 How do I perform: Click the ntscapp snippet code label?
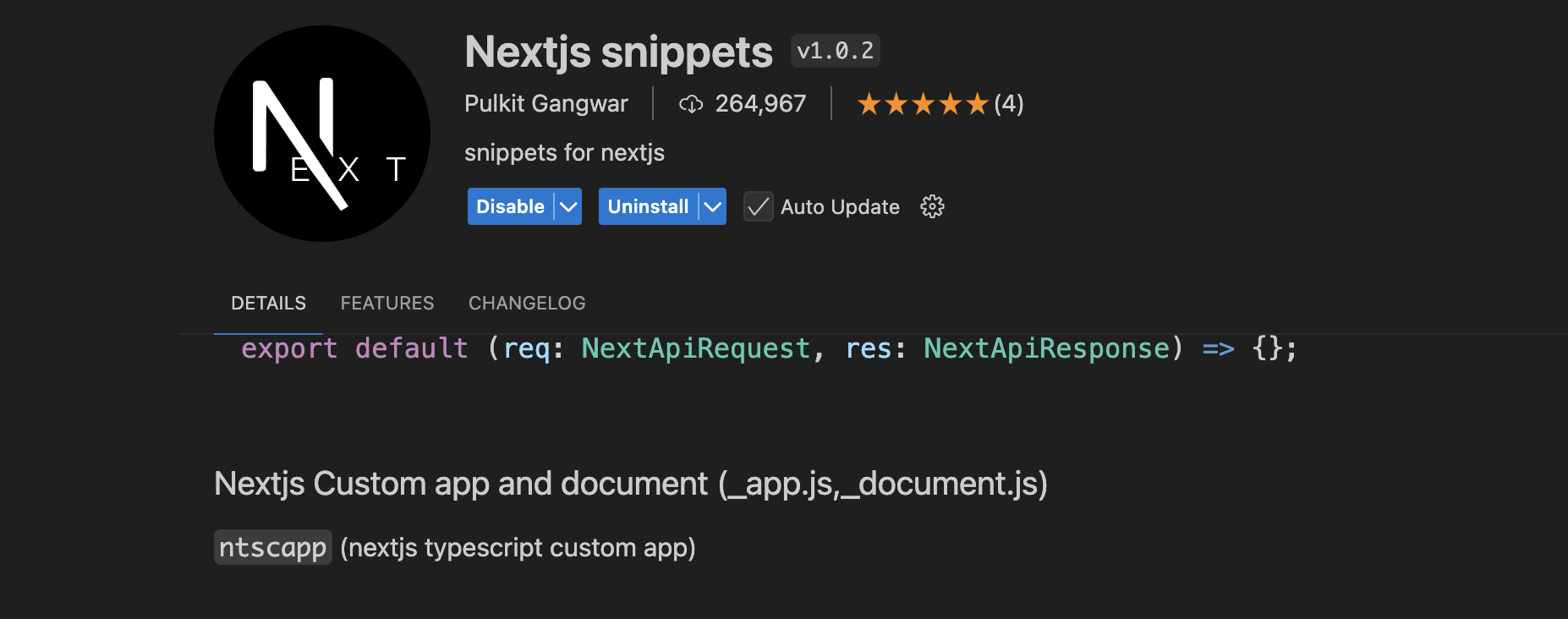point(272,547)
